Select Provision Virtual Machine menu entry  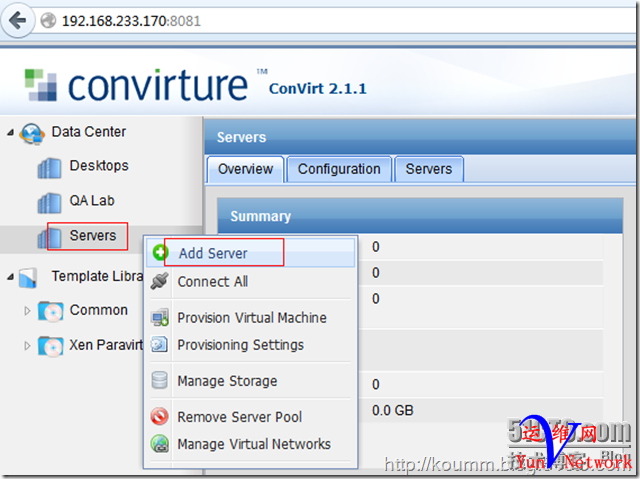[250, 317]
